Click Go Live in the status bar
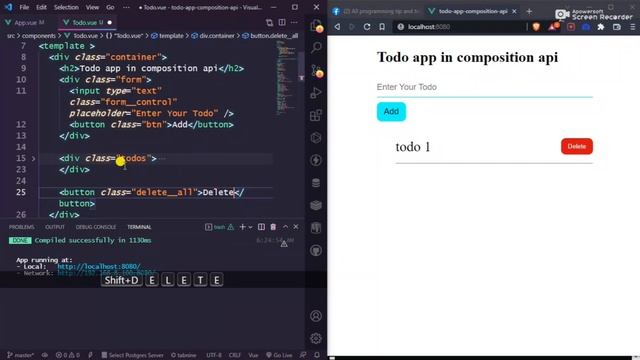Screen dimensions: 640x360 pos(279,355)
